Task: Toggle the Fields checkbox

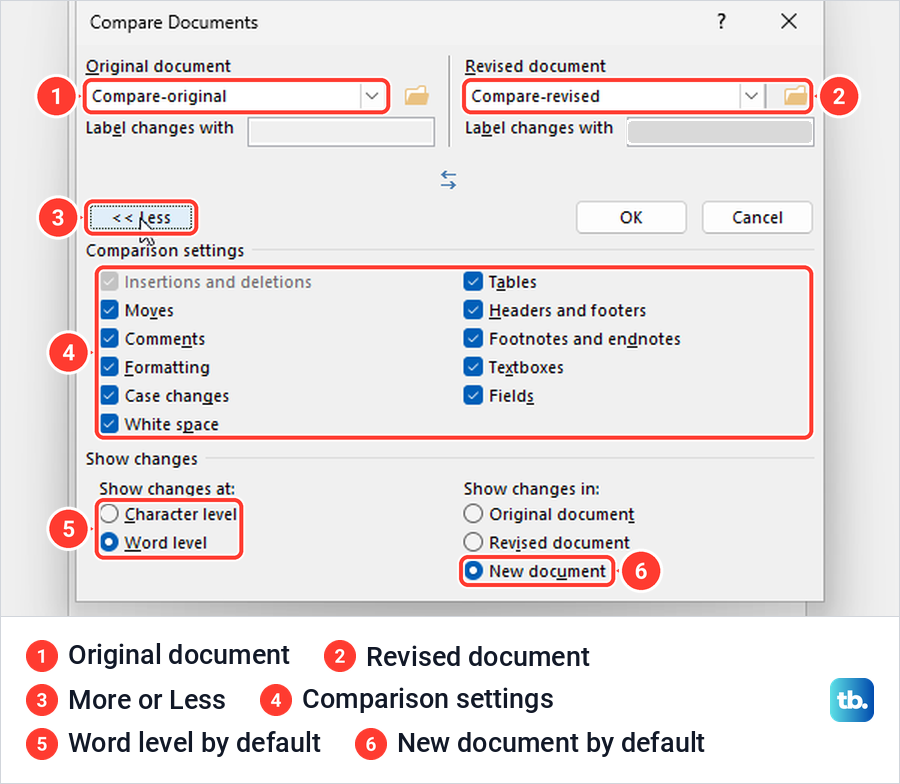Action: tap(473, 395)
